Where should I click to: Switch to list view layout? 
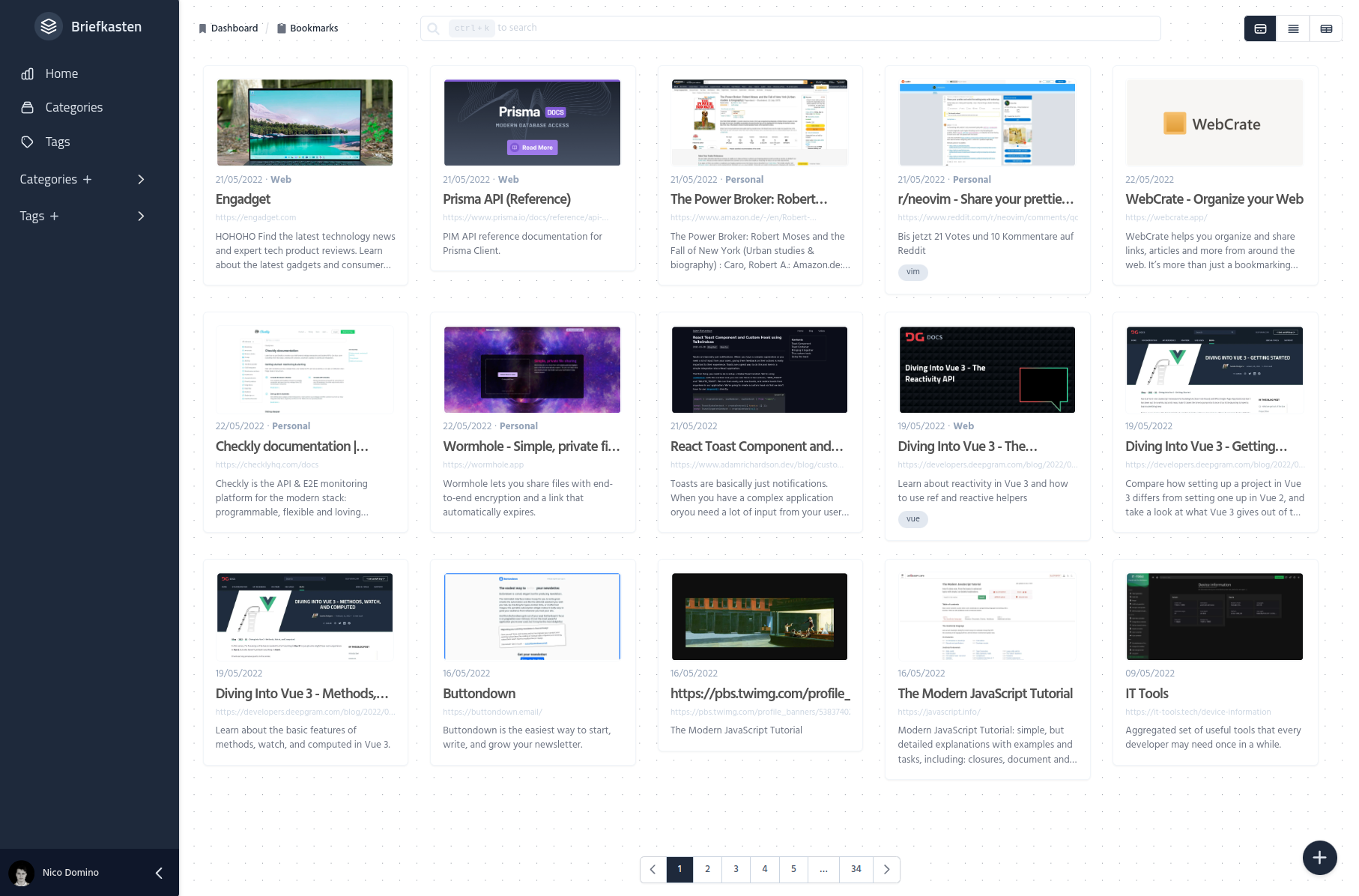[x=1293, y=28]
